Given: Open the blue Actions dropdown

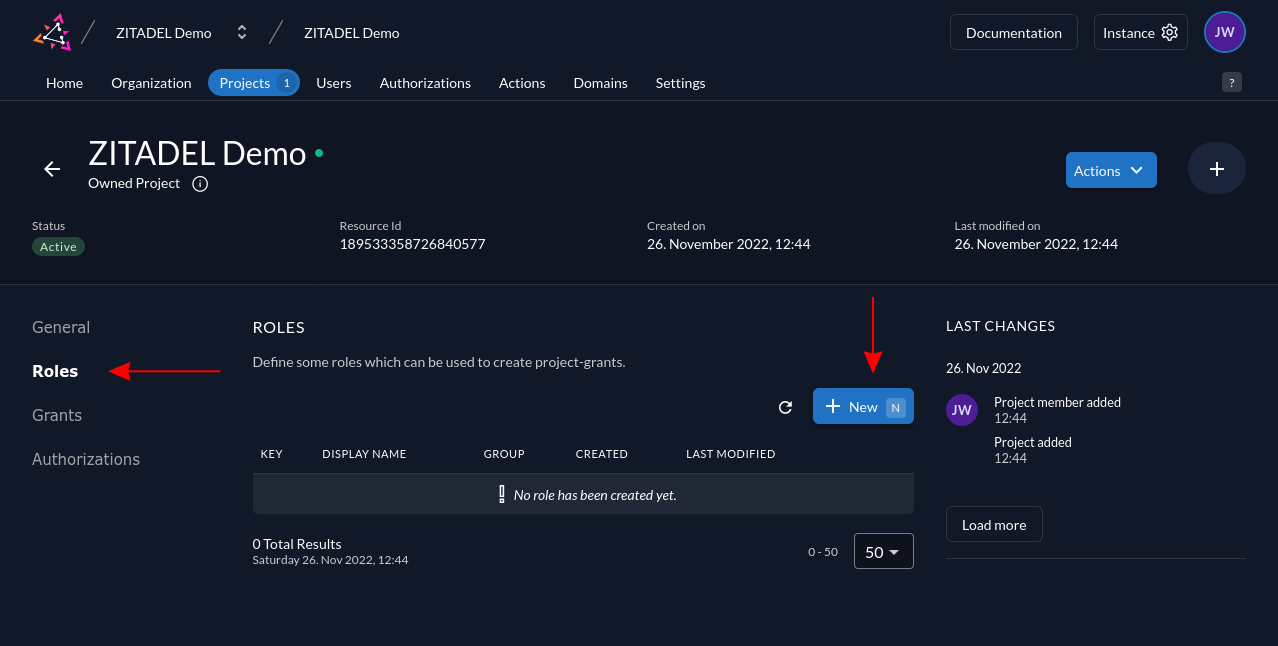Looking at the screenshot, I should click(x=1110, y=170).
